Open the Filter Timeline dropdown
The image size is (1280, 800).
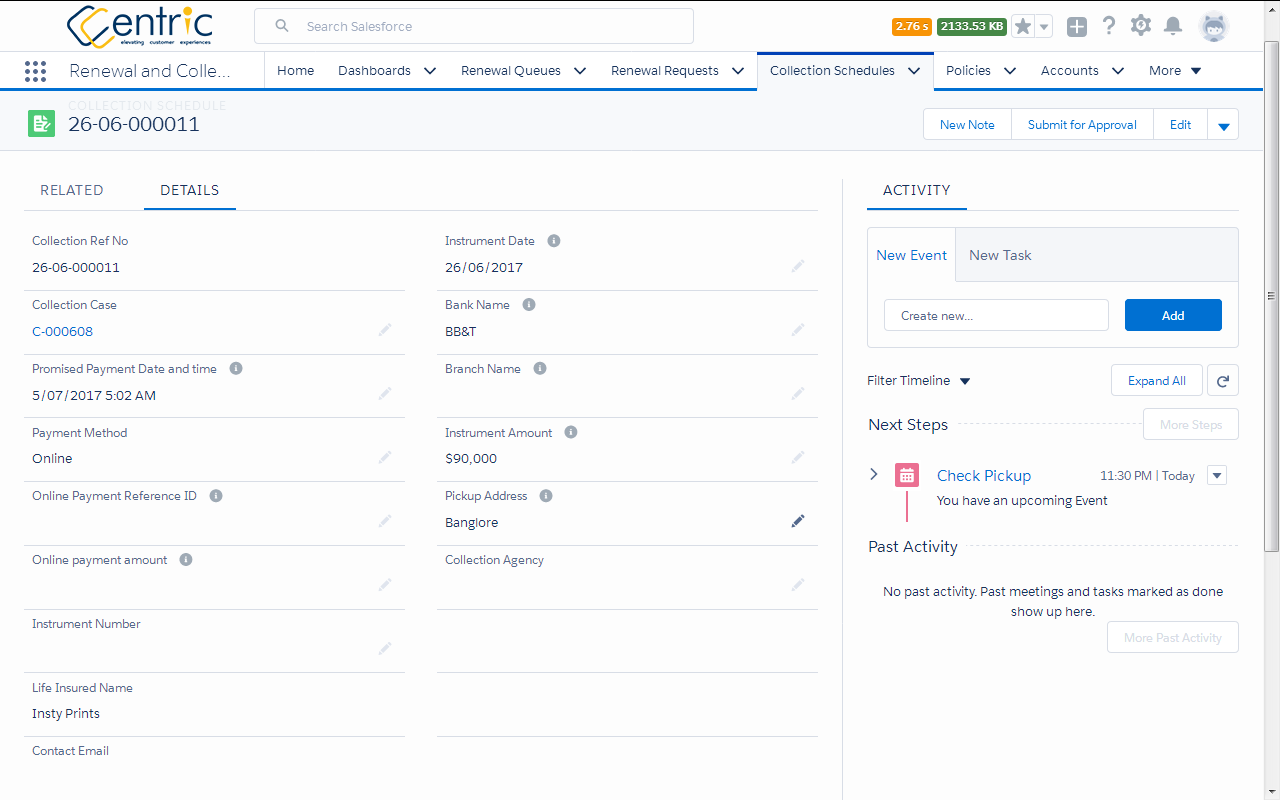click(x=964, y=380)
